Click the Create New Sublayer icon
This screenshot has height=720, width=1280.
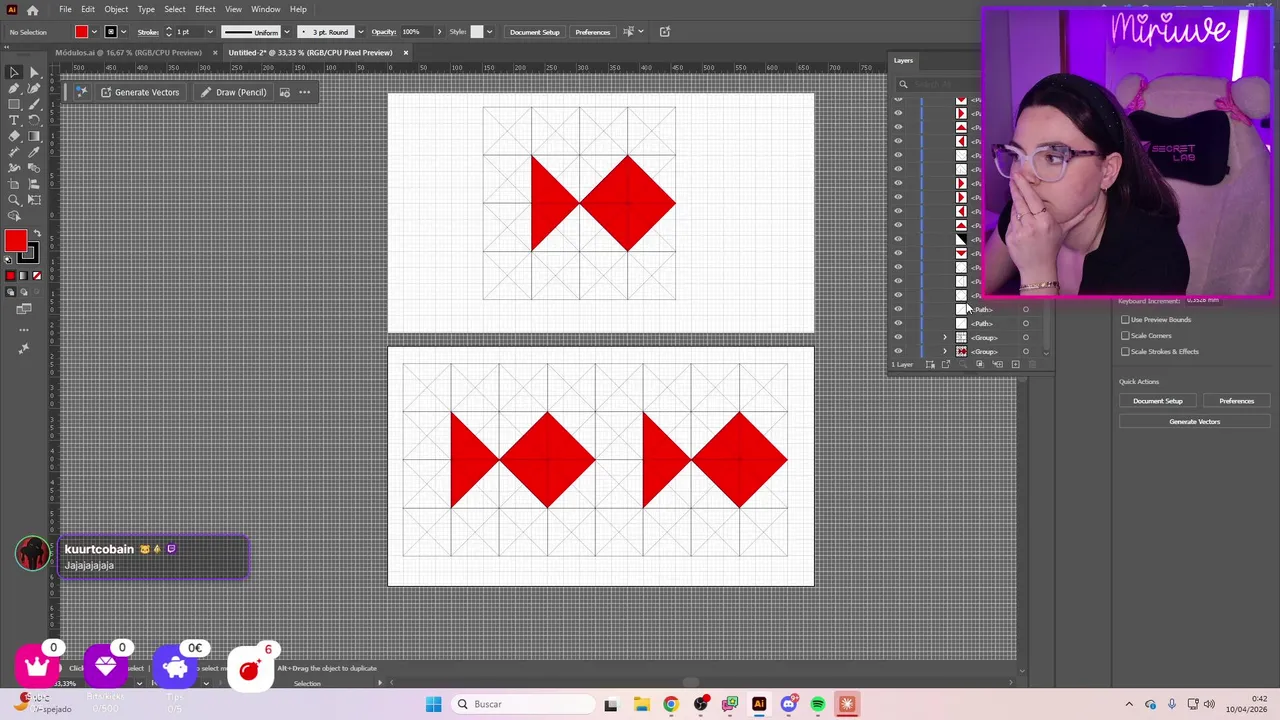pos(997,364)
